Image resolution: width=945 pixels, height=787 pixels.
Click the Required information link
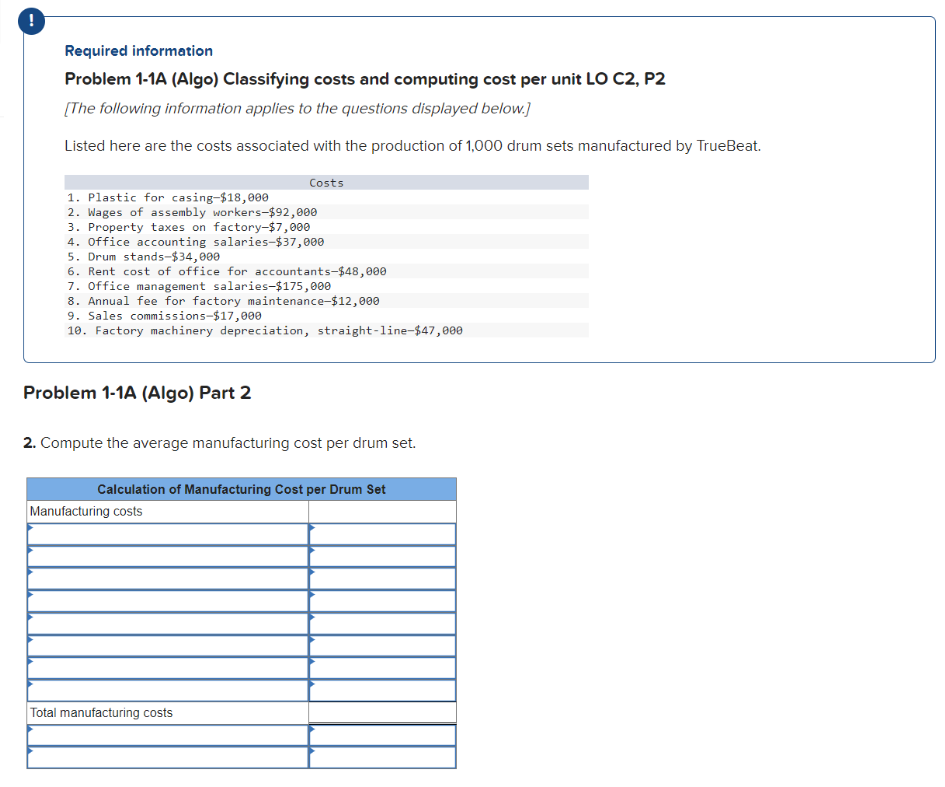tap(138, 50)
